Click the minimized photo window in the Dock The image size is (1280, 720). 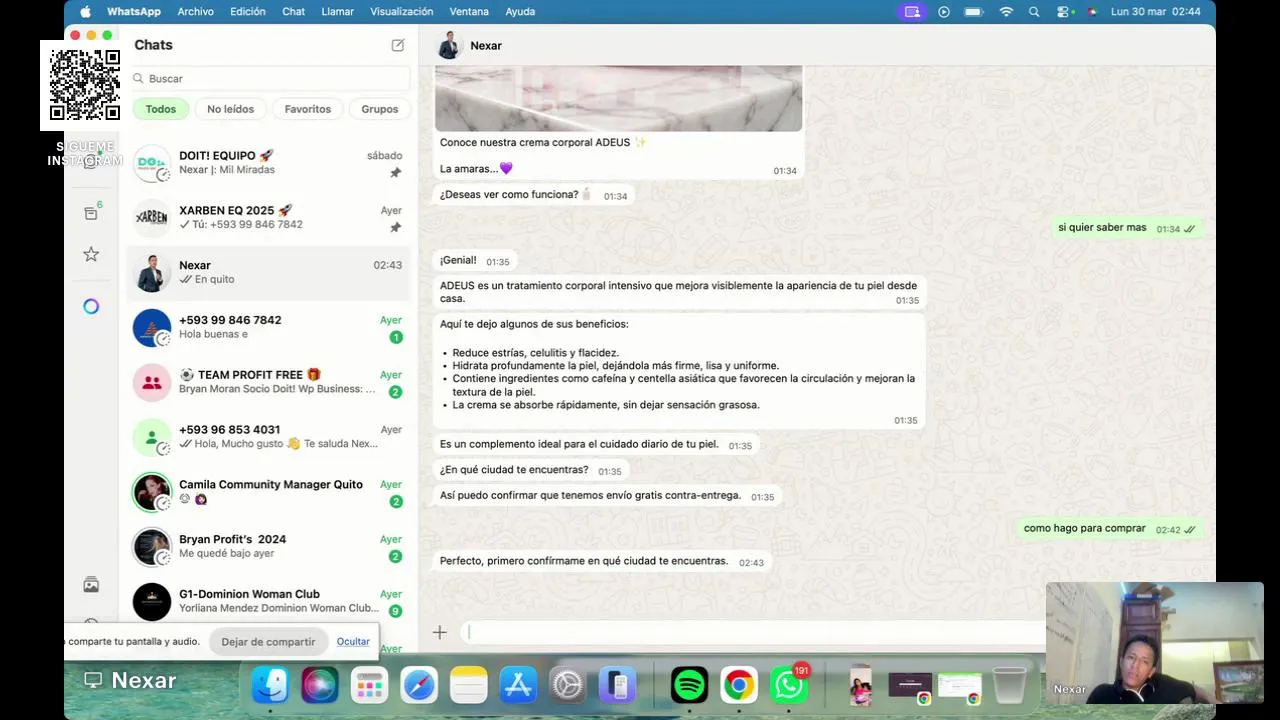(x=861, y=685)
